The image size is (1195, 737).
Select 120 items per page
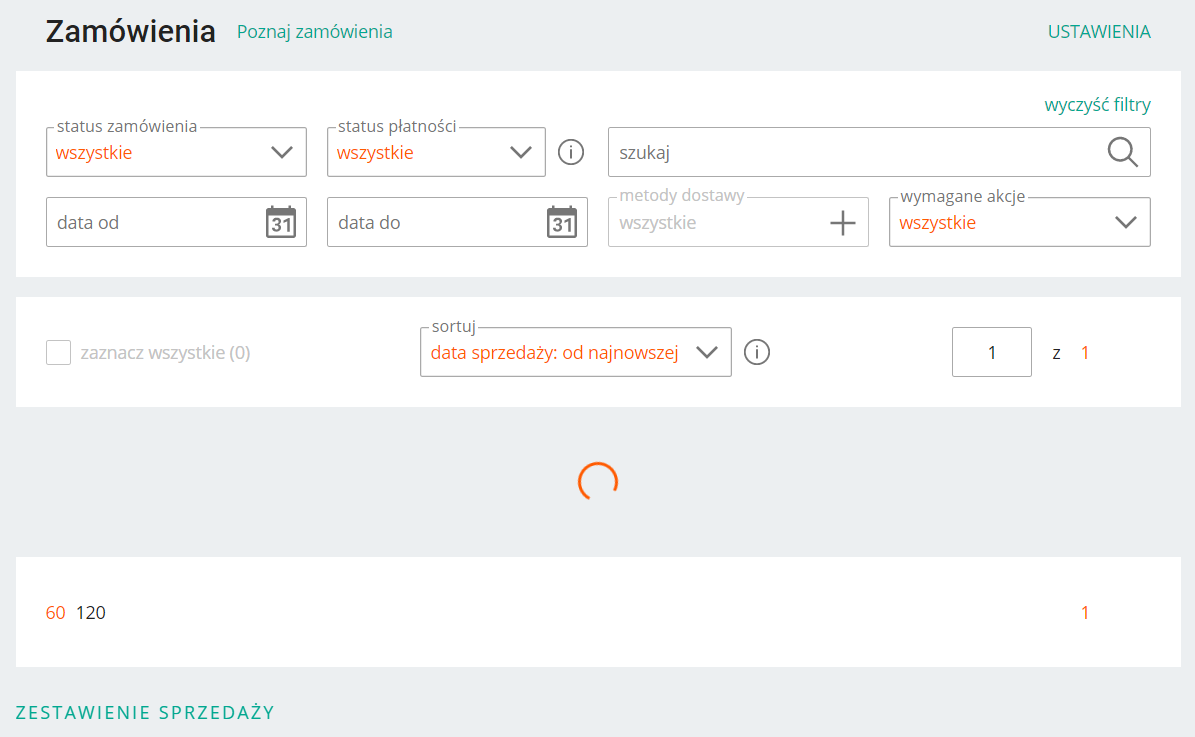coord(91,613)
